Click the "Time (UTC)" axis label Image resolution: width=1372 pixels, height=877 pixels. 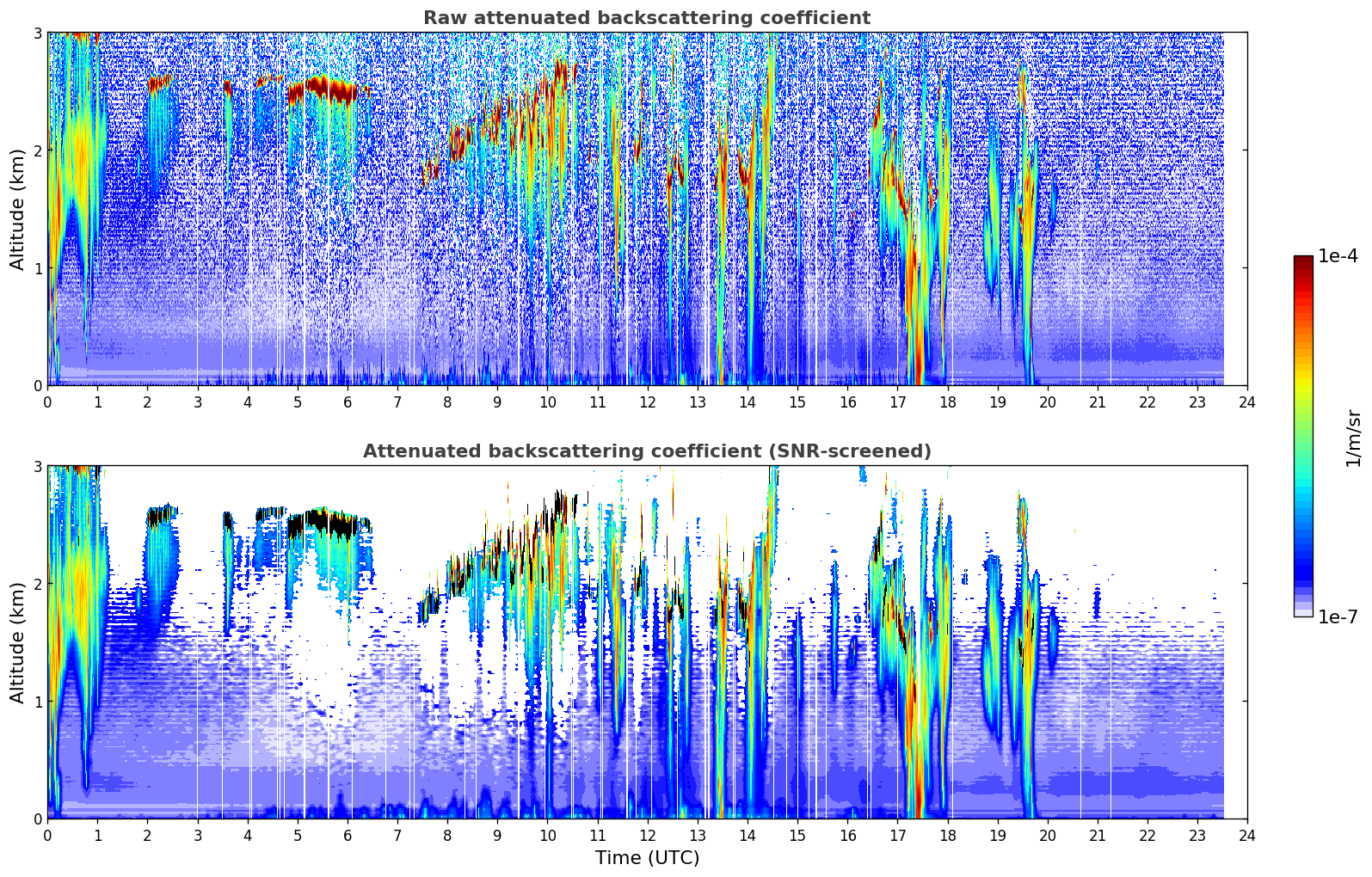(x=647, y=858)
